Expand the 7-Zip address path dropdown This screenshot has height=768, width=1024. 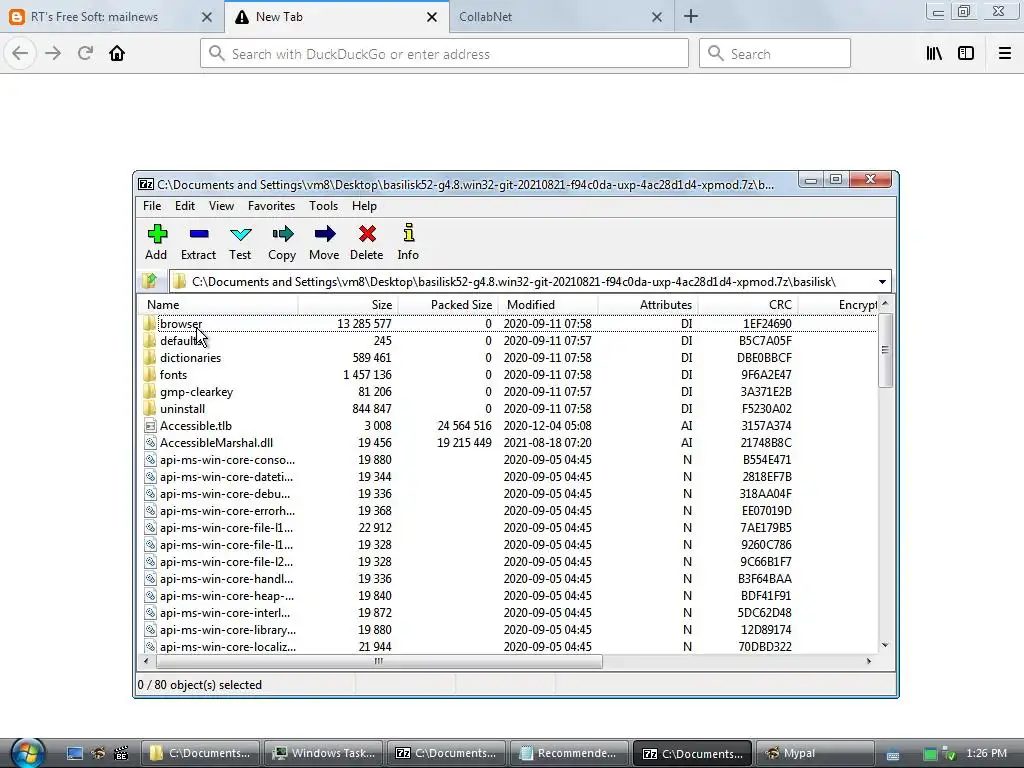click(x=882, y=281)
